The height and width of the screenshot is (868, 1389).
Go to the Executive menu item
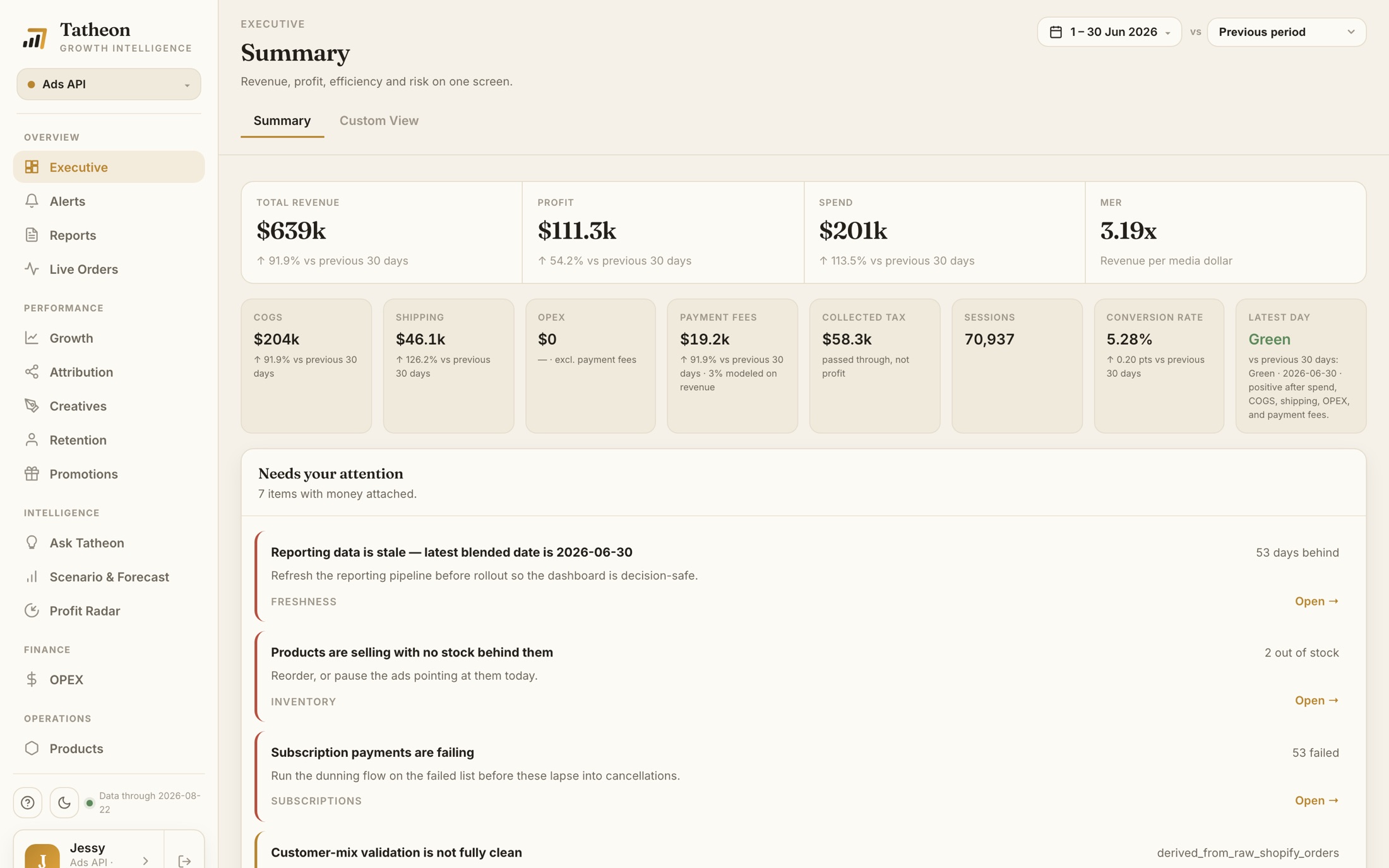pos(109,167)
